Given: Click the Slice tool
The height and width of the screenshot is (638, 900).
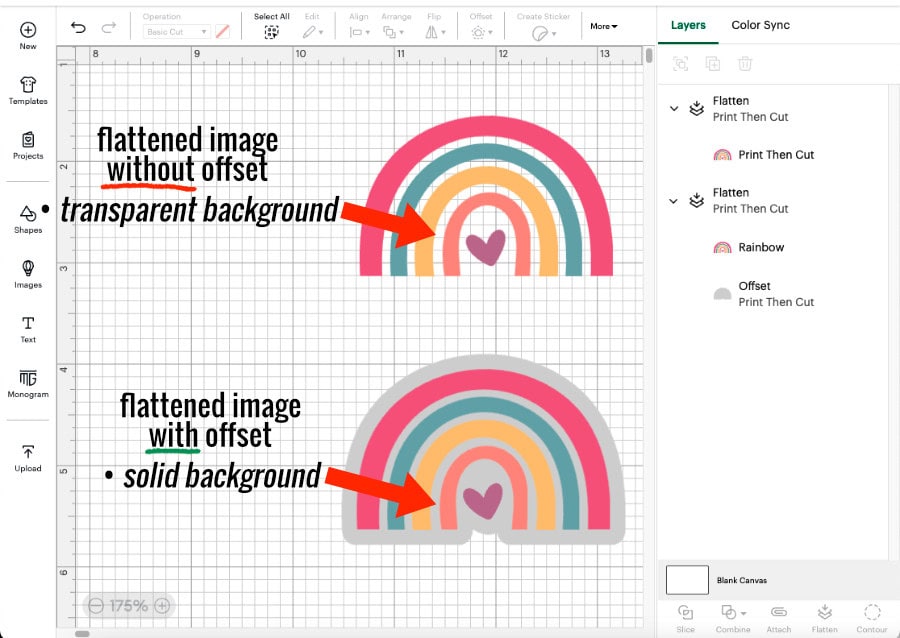Looking at the screenshot, I should pos(685,618).
